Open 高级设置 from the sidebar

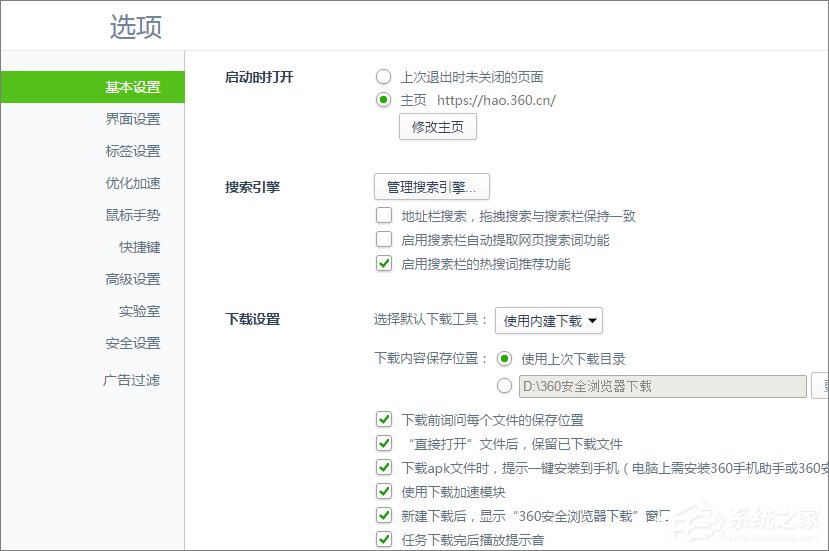coord(132,279)
